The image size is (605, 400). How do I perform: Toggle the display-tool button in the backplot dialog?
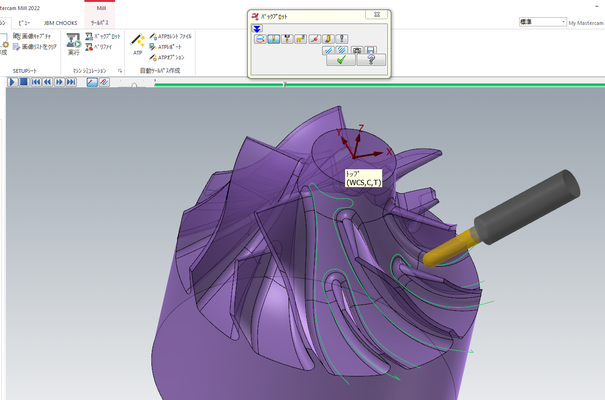(274, 39)
